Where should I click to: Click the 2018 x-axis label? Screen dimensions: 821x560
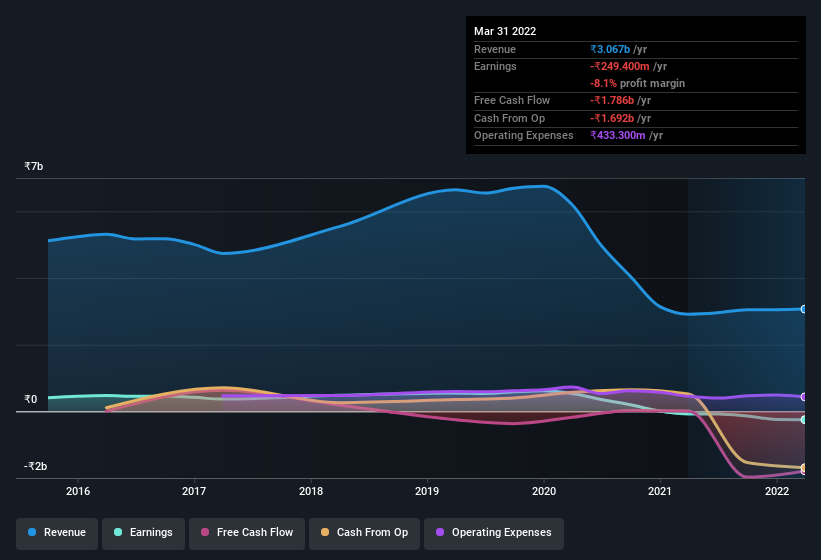(x=311, y=491)
